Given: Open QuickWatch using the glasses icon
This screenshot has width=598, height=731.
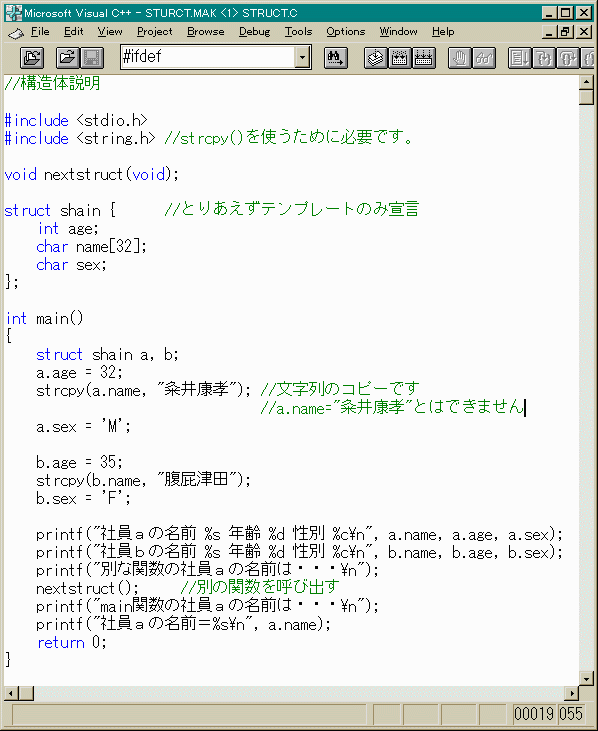Looking at the screenshot, I should [484, 58].
